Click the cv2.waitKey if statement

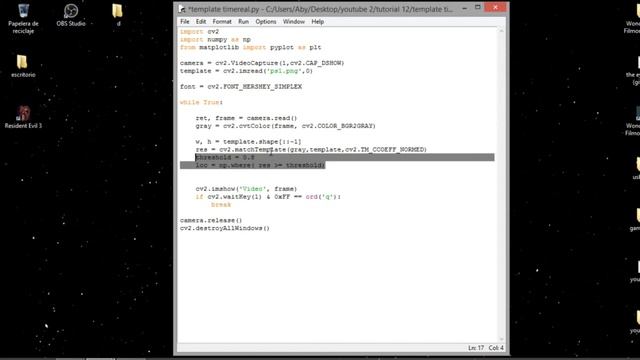268,197
